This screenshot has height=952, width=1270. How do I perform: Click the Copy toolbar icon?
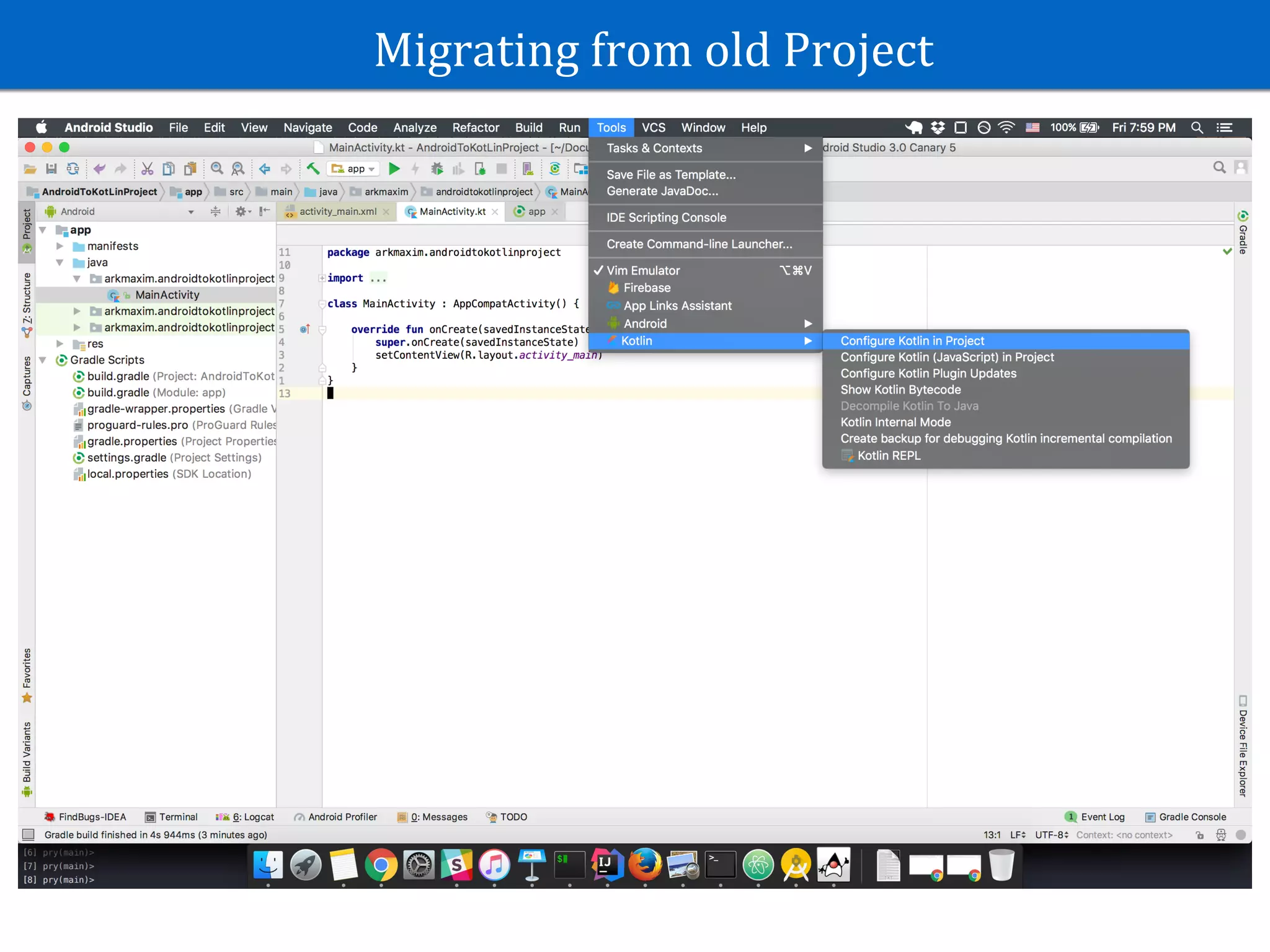pos(169,169)
